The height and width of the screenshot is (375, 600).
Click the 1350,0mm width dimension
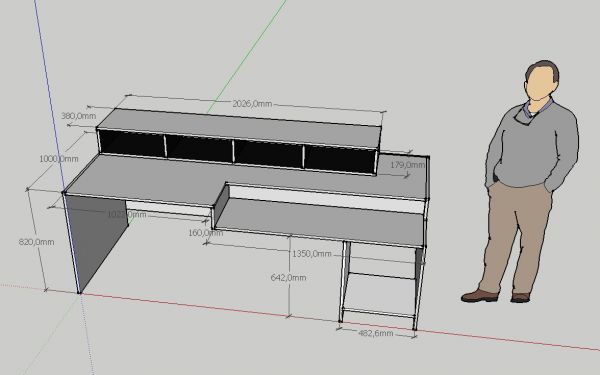(x=311, y=254)
